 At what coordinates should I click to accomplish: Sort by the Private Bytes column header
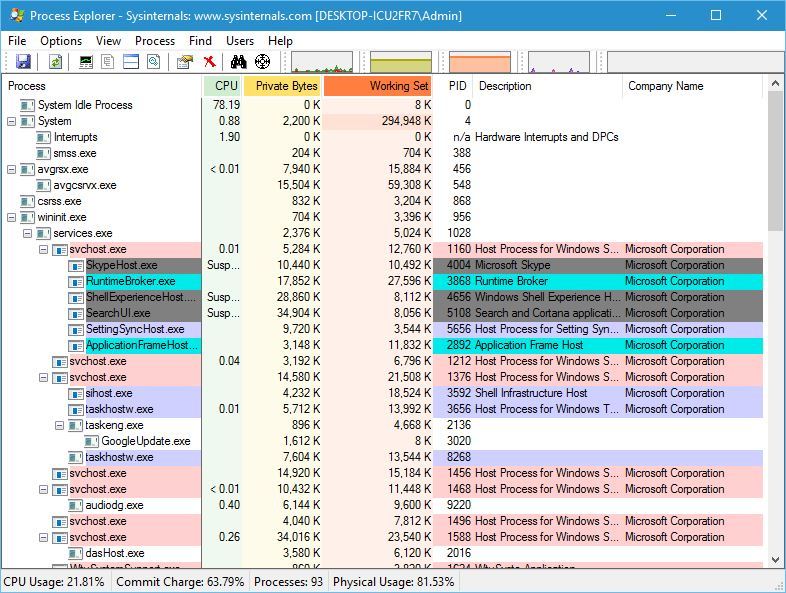click(x=283, y=86)
